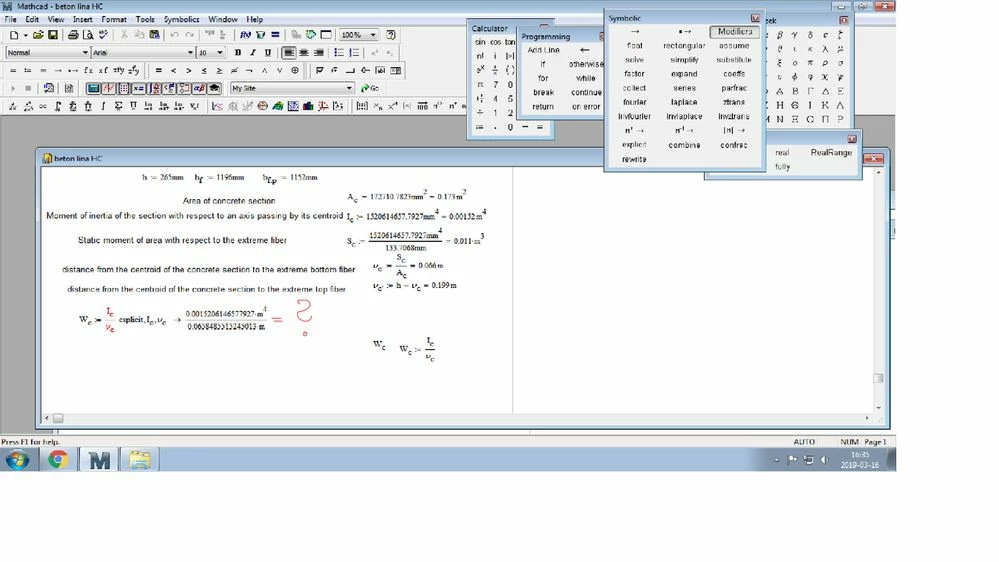999x562 pixels.
Task: Click the Go button next to My Site
Action: (x=370, y=88)
